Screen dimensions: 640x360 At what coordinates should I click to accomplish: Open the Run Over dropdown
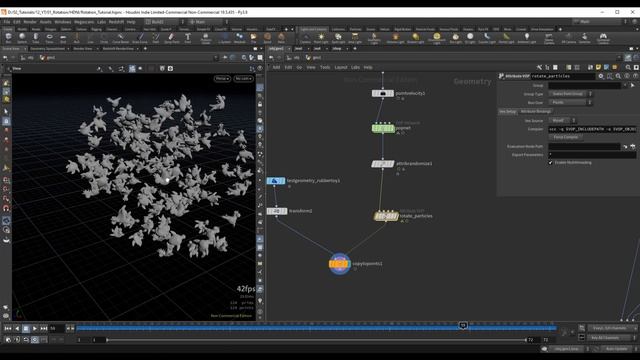[570, 102]
